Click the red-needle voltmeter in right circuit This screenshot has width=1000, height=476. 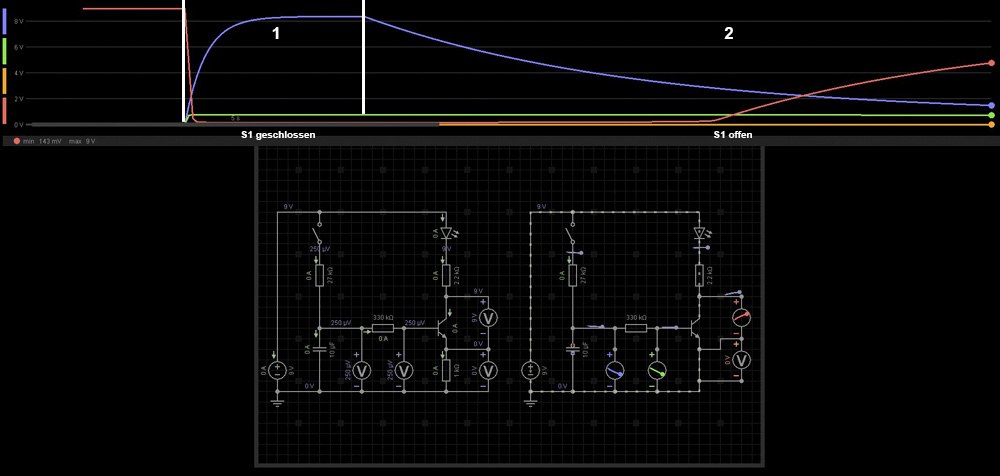pyautogui.click(x=741, y=317)
